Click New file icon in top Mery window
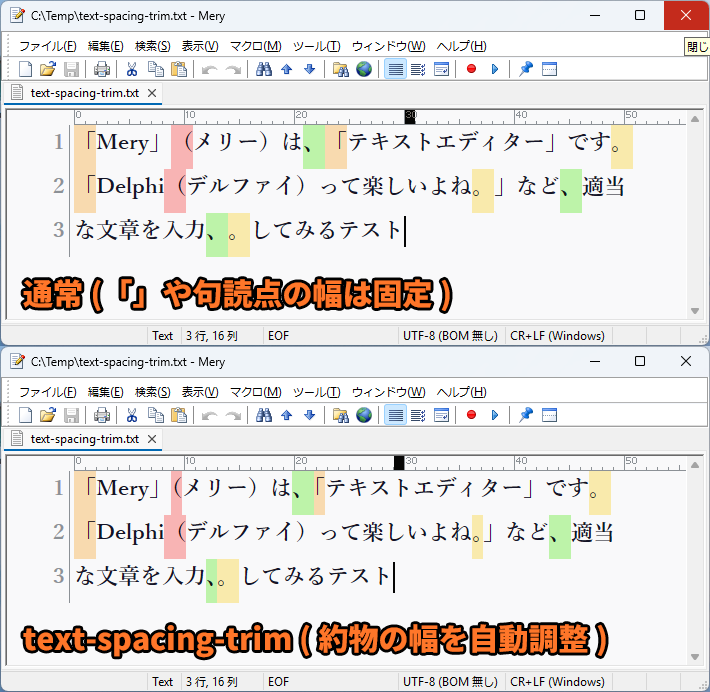 [x=25, y=69]
